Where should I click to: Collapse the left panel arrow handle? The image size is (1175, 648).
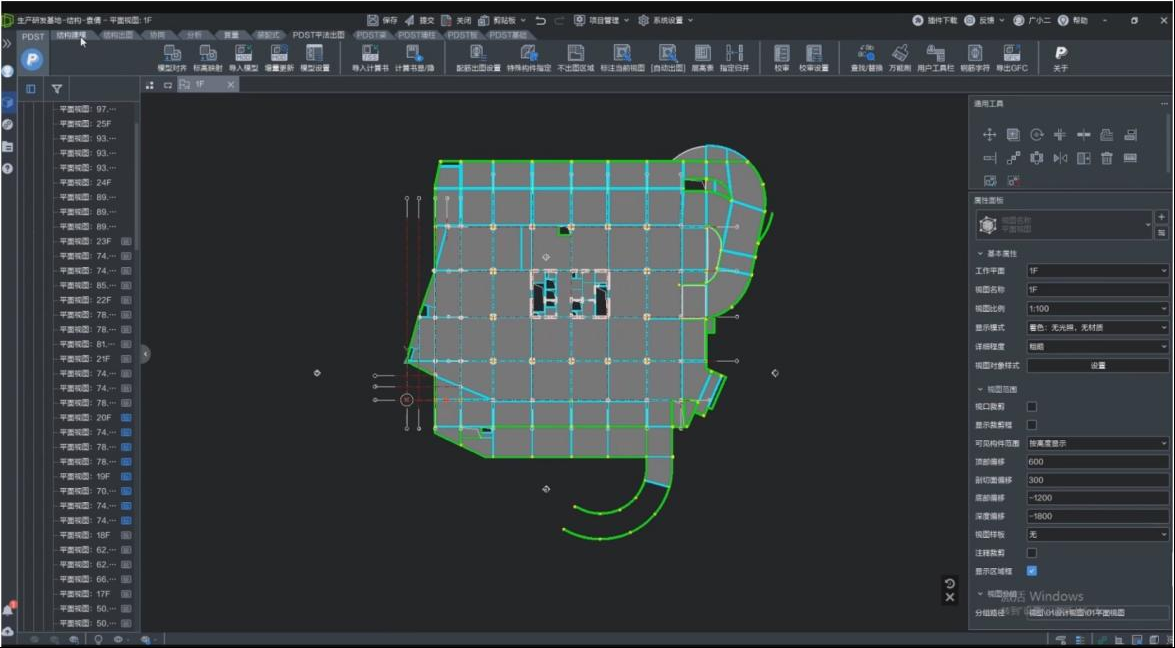tap(145, 354)
